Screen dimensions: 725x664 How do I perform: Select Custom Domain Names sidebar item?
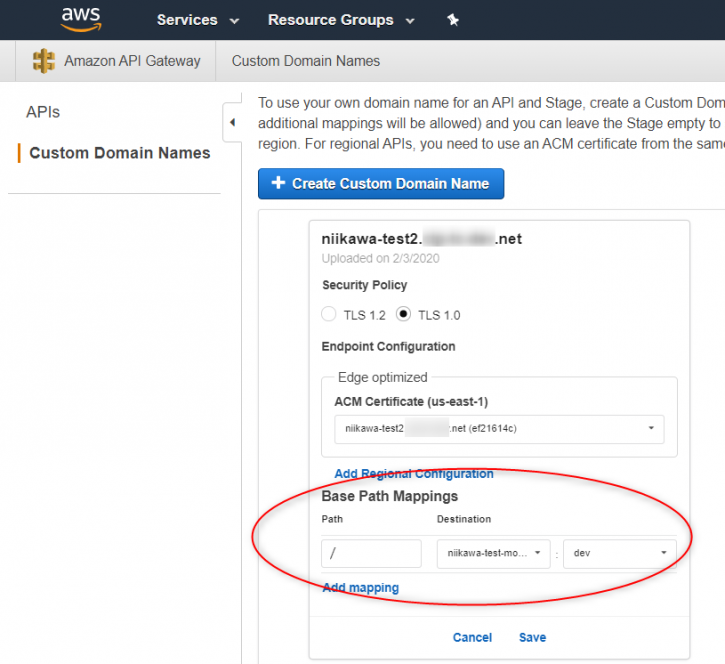tap(120, 153)
